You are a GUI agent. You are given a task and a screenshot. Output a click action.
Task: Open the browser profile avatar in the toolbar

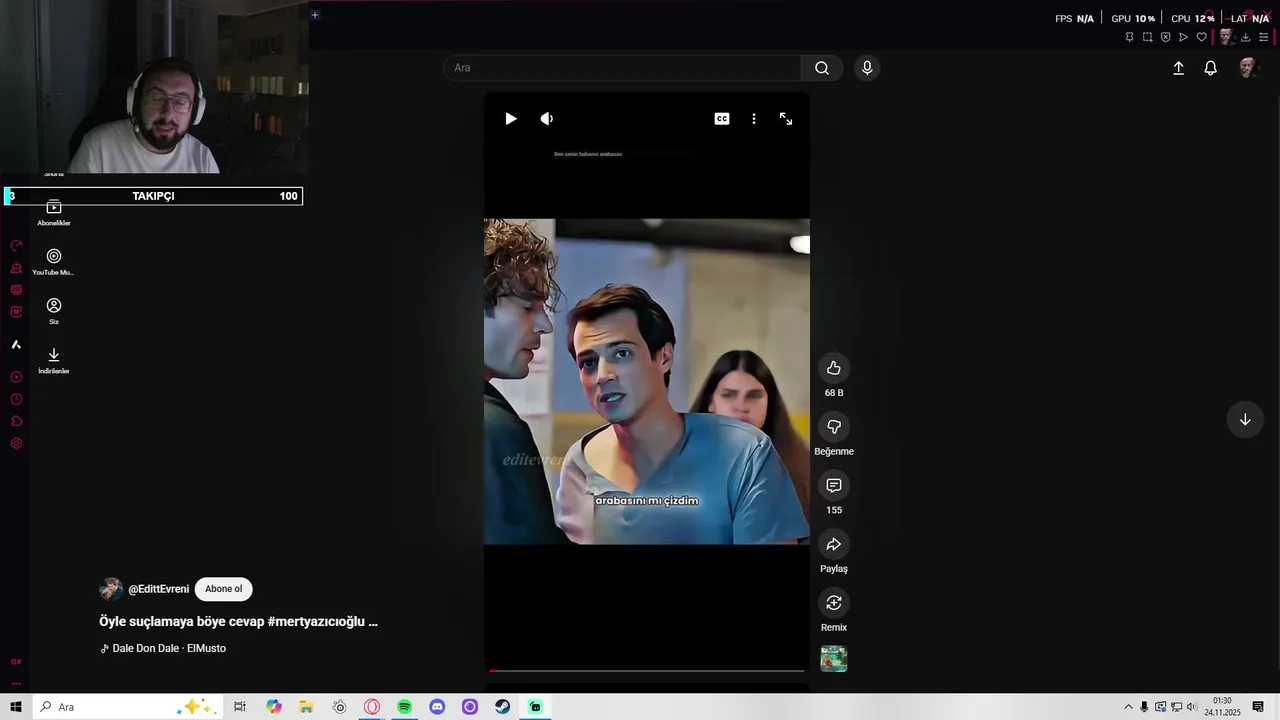(x=1226, y=37)
